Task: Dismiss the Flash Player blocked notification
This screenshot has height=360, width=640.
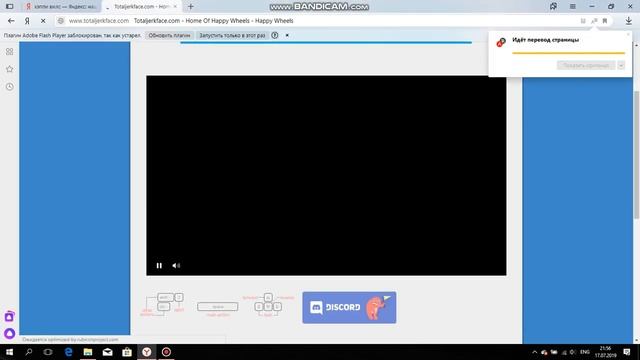Action: pyautogui.click(x=287, y=36)
